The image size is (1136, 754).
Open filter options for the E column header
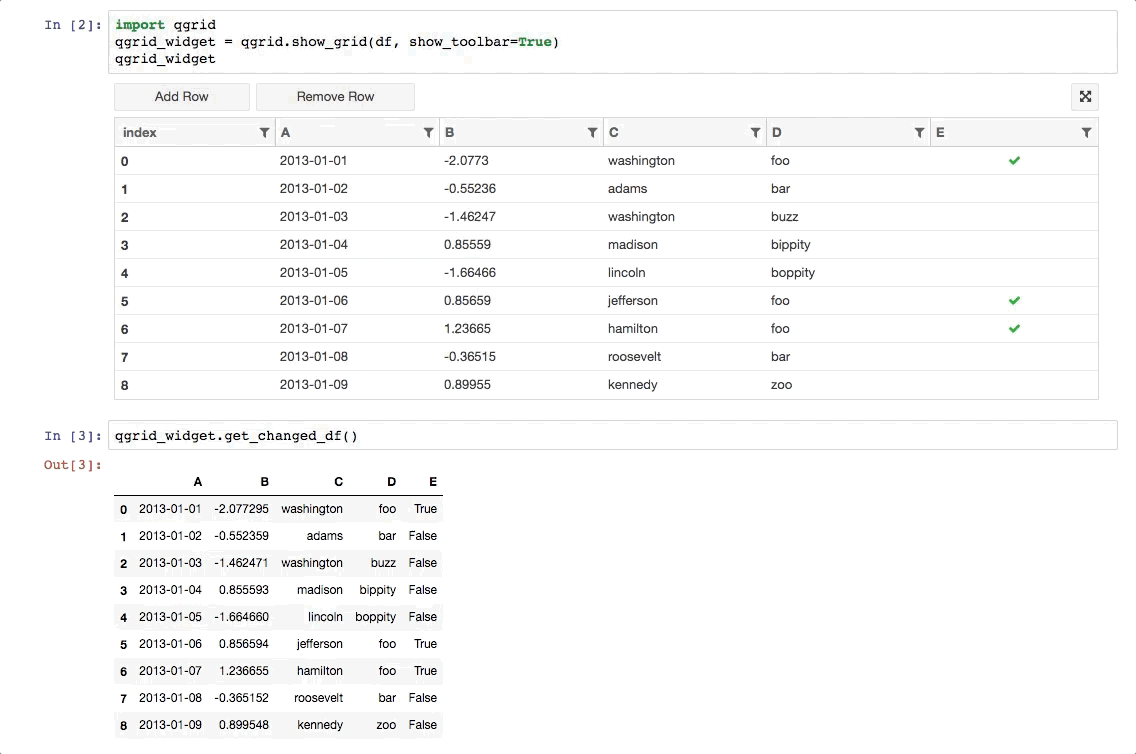pyautogui.click(x=1087, y=132)
